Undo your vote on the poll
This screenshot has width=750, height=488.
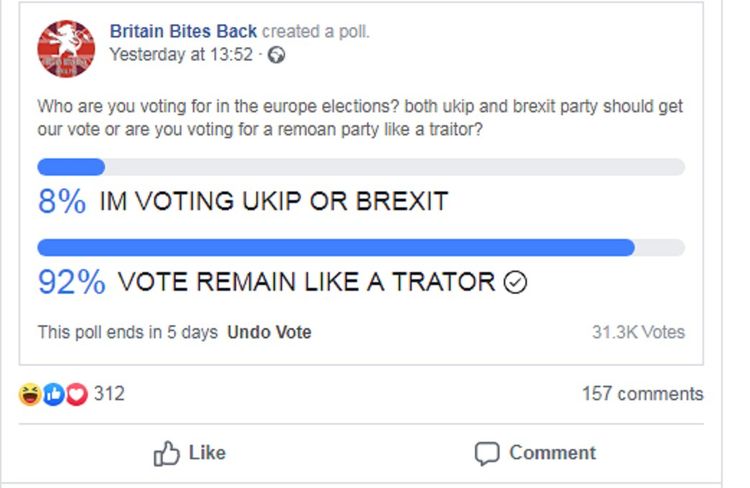coord(269,332)
